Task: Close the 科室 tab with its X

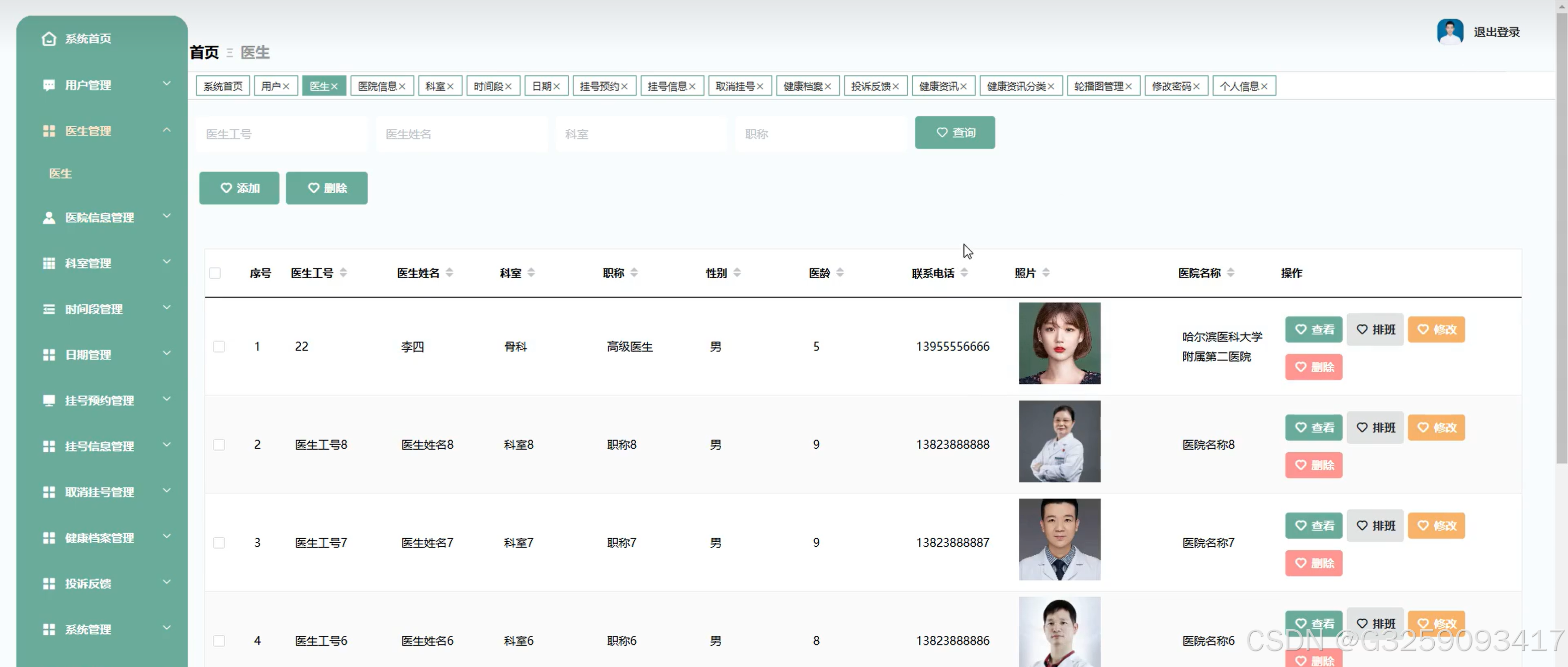Action: (451, 87)
